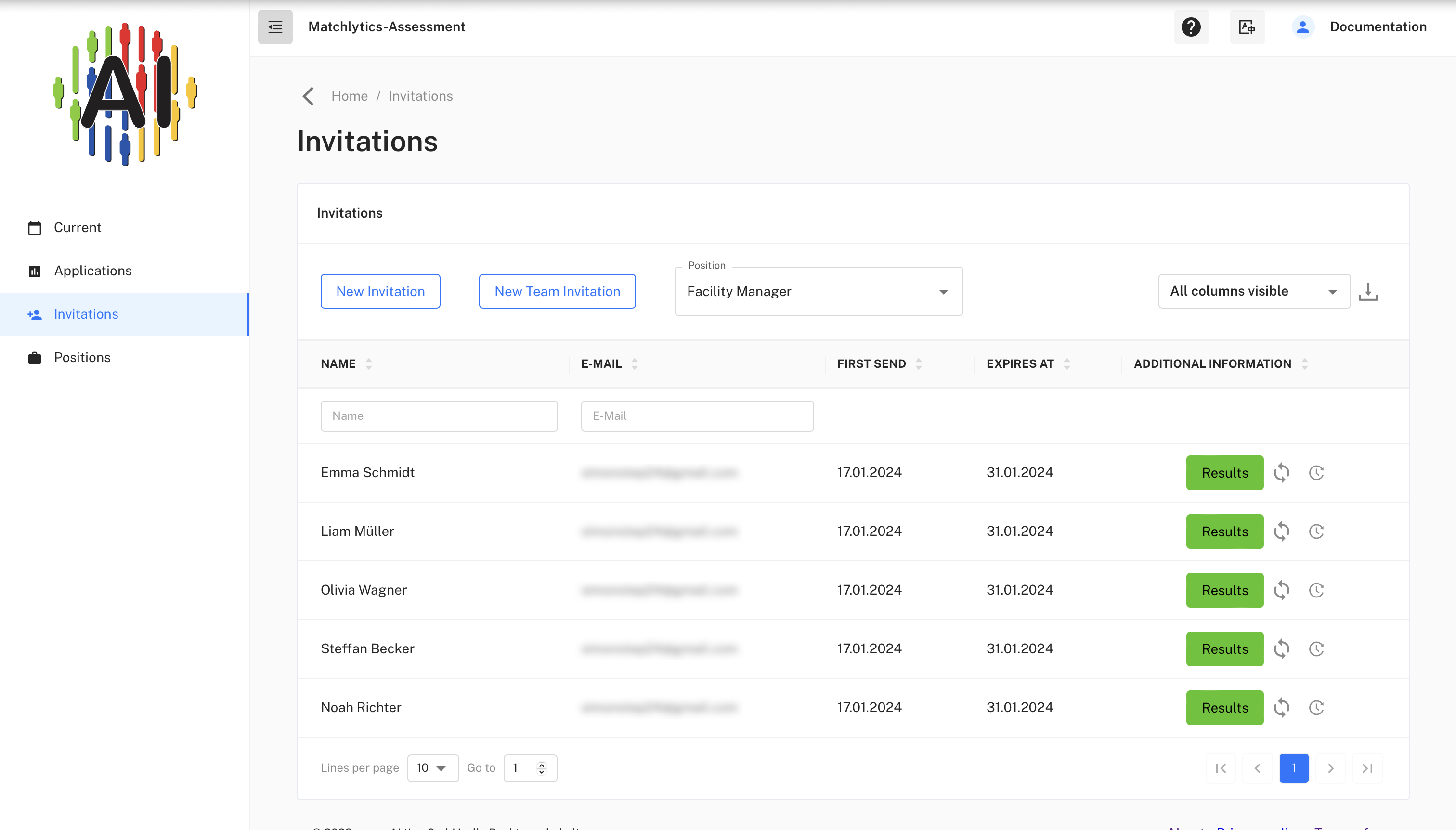Viewport: 1456px width, 830px height.
Task: Open the Lines per page dropdown
Action: tap(433, 768)
